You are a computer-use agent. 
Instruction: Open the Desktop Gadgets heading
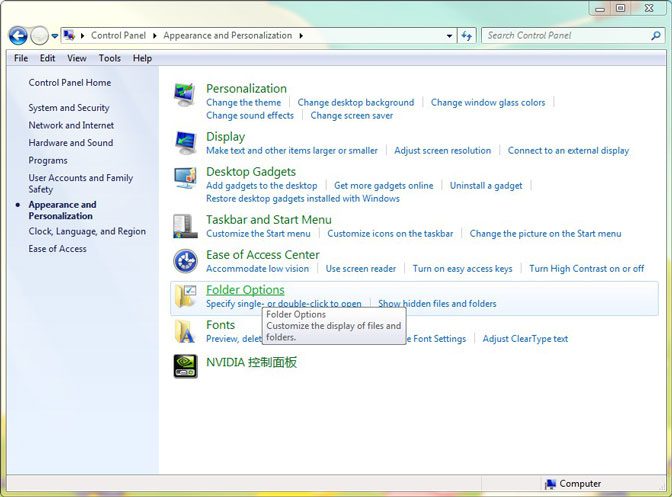(251, 172)
